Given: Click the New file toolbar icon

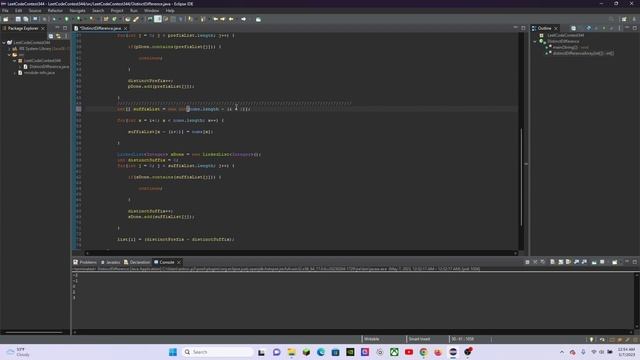Looking at the screenshot, I should coord(6,19).
